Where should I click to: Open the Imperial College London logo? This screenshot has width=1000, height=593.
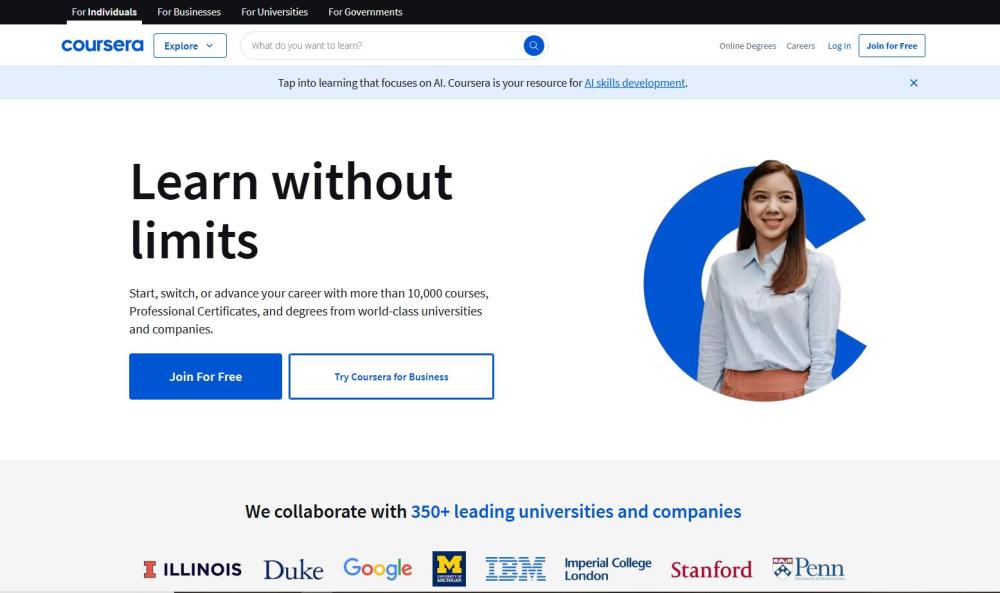[x=608, y=569]
